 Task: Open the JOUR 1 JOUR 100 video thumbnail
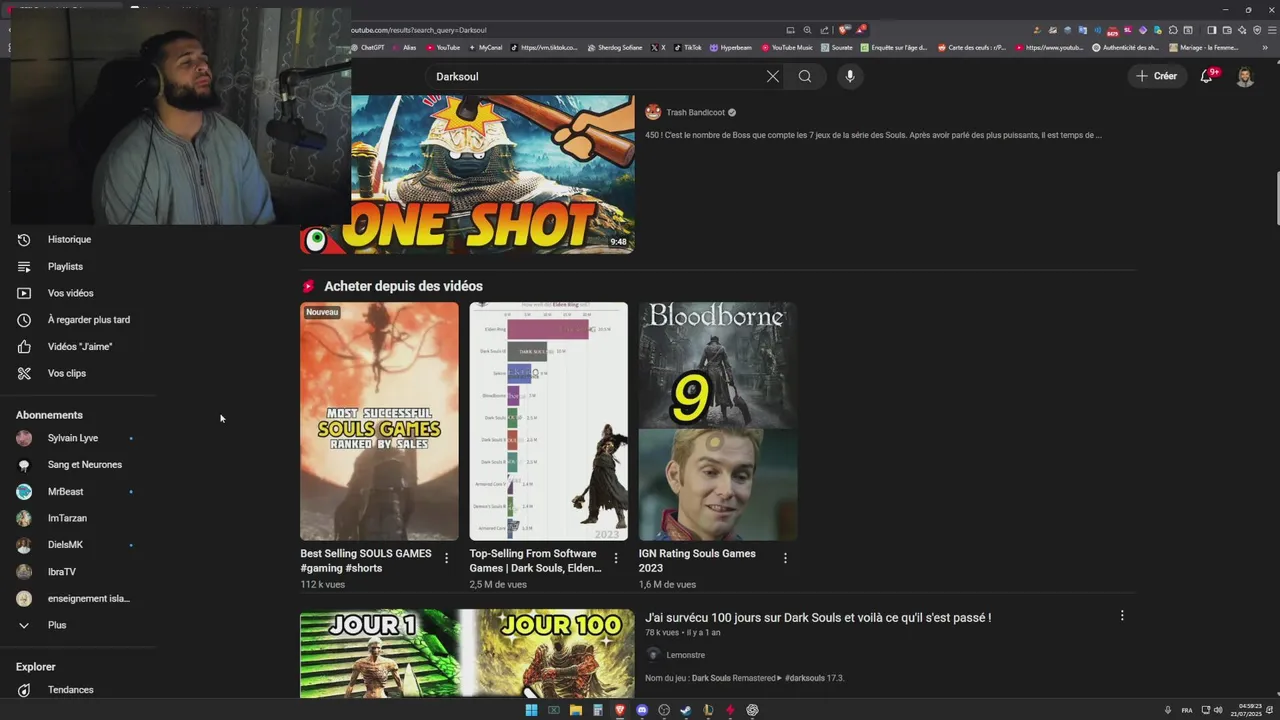[467, 654]
